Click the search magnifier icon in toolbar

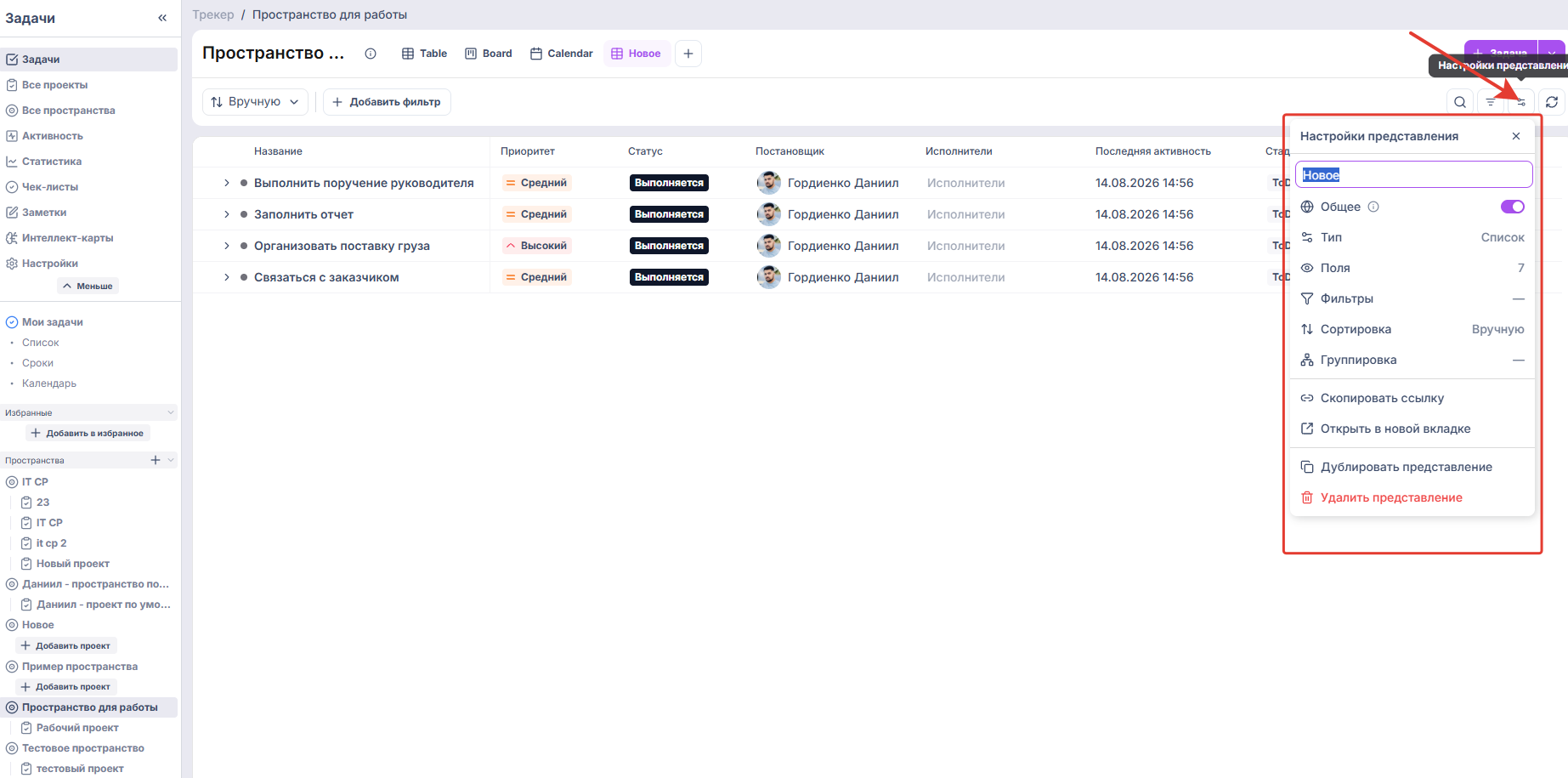1460,102
